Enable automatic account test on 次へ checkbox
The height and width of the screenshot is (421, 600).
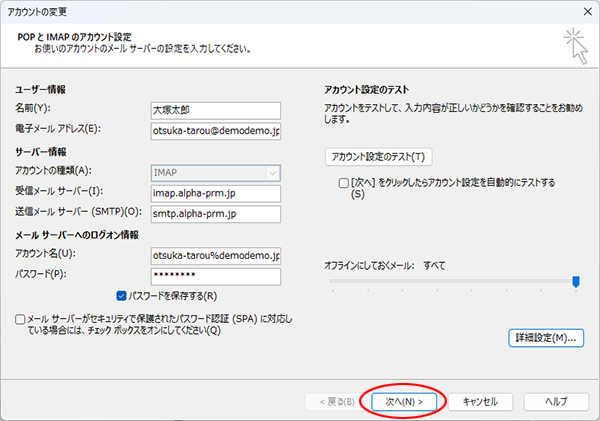click(x=343, y=184)
